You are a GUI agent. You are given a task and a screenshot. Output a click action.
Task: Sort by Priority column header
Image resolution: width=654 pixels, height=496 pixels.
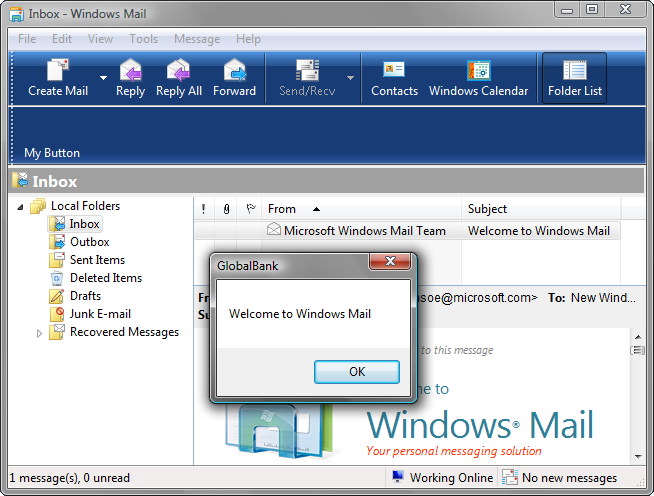(204, 209)
